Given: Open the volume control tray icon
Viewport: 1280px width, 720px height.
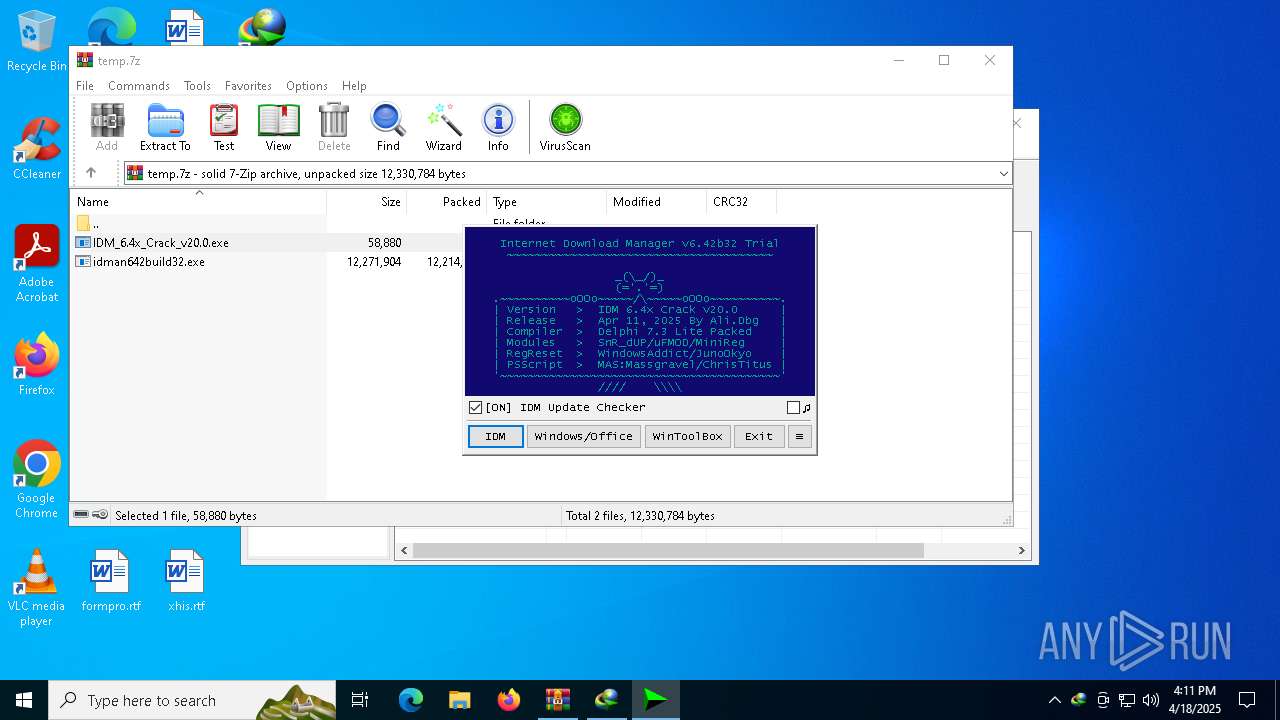Looking at the screenshot, I should tap(1151, 700).
